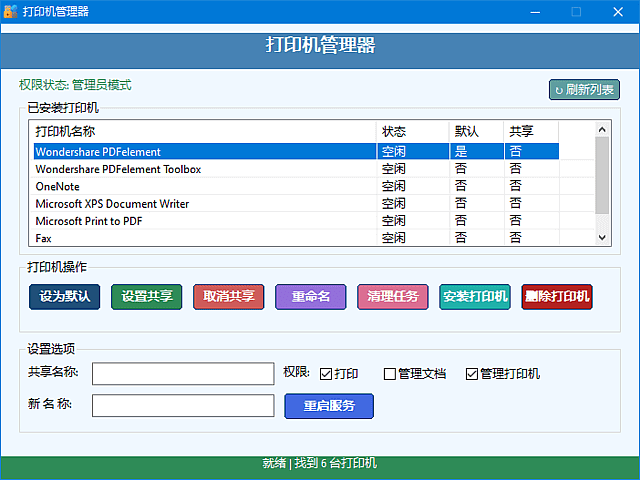The height and width of the screenshot is (480, 640).
Task: Click the printer list scroll down arrow
Action: click(602, 238)
